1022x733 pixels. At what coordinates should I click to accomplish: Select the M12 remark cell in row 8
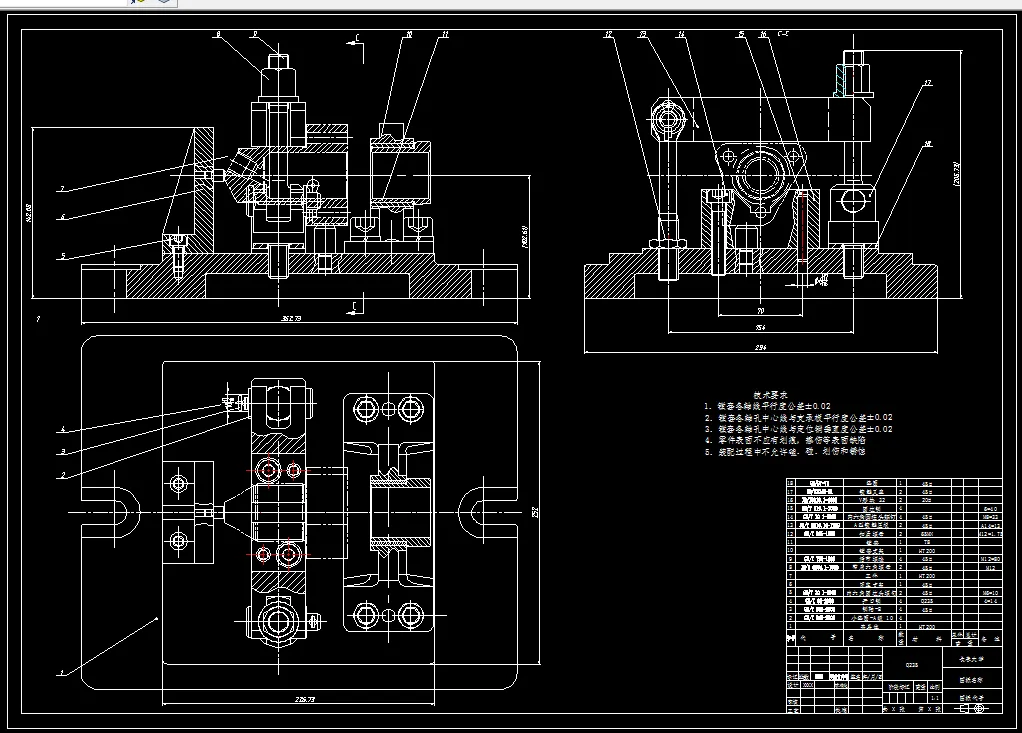click(x=990, y=568)
